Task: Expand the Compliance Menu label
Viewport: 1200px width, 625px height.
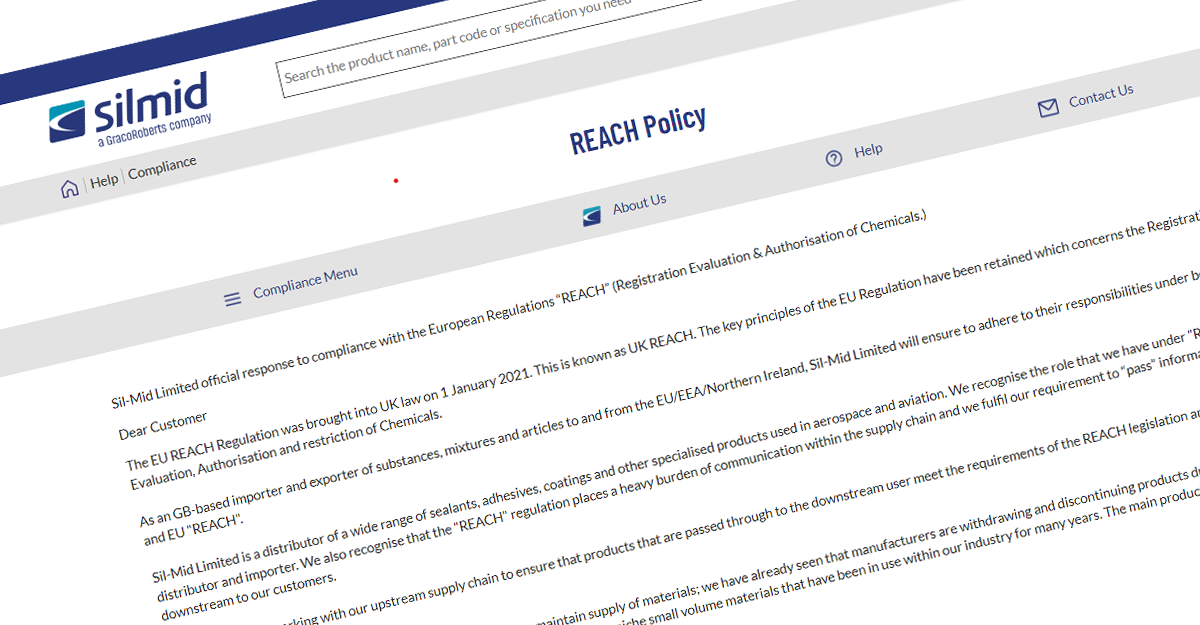Action: click(305, 282)
